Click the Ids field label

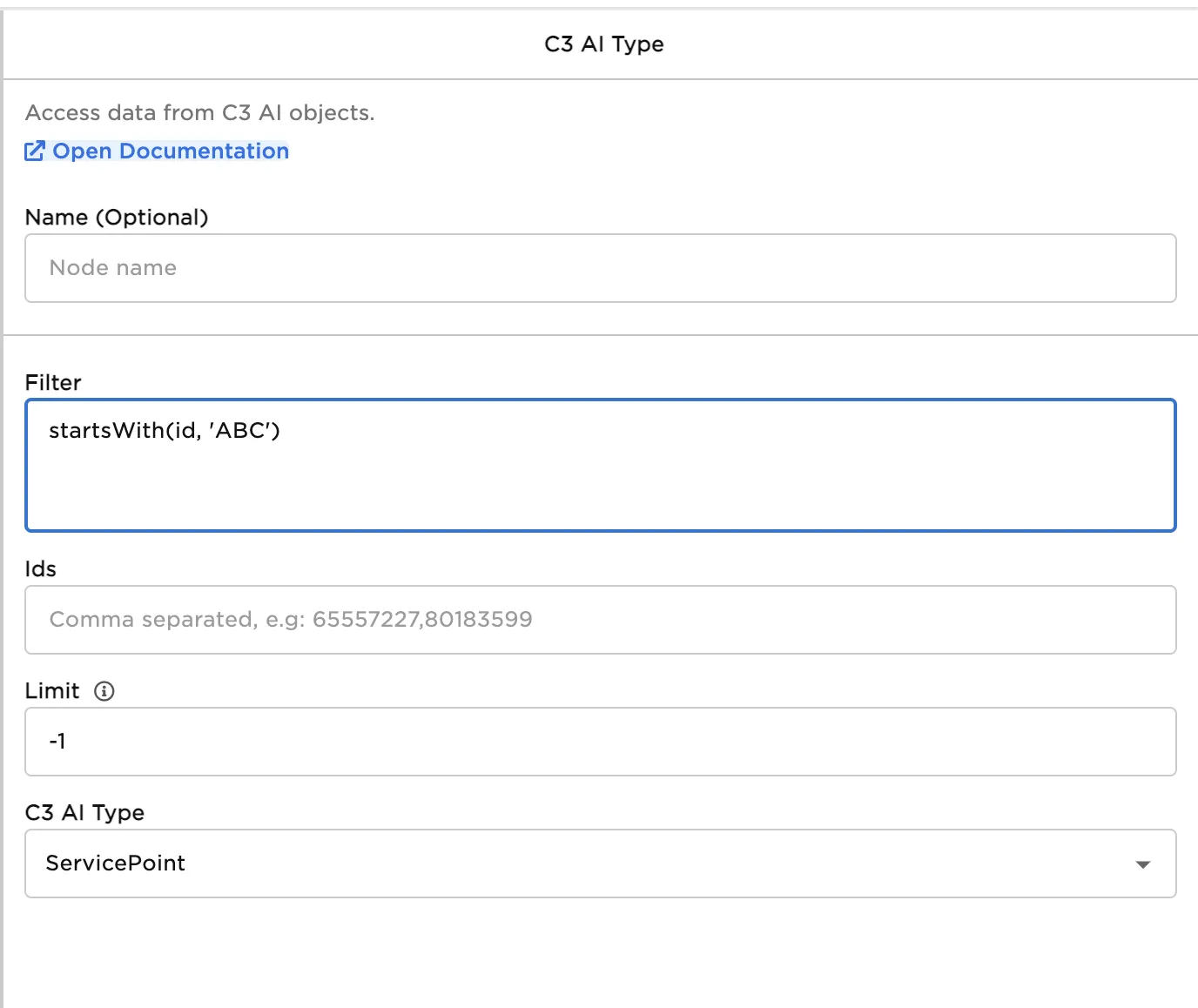tap(41, 569)
